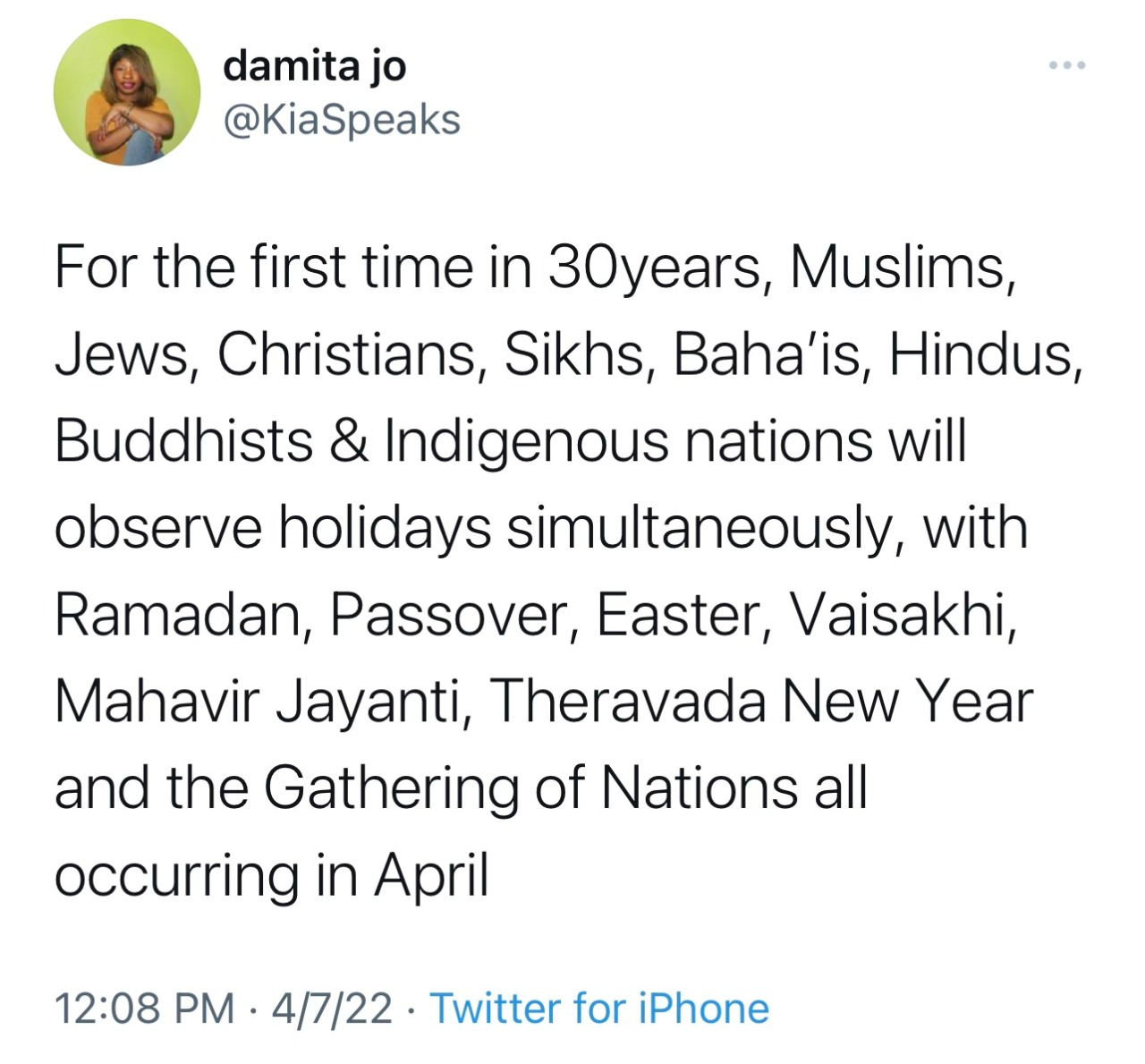Click the 4/7/22 date

tap(332, 1009)
